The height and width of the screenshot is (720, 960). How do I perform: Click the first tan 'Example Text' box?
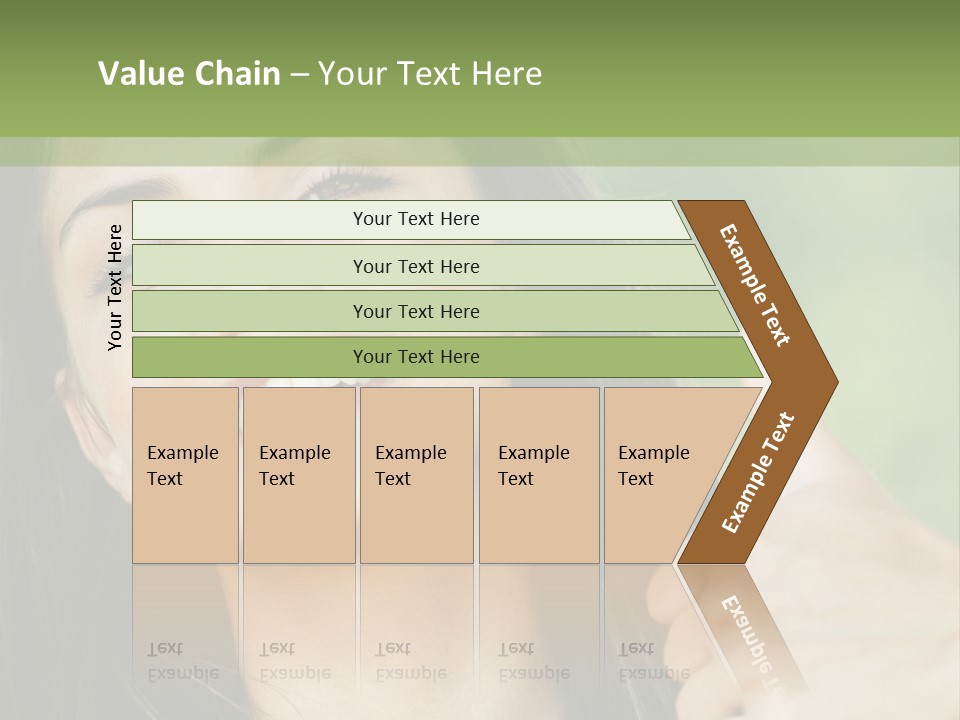click(x=186, y=475)
